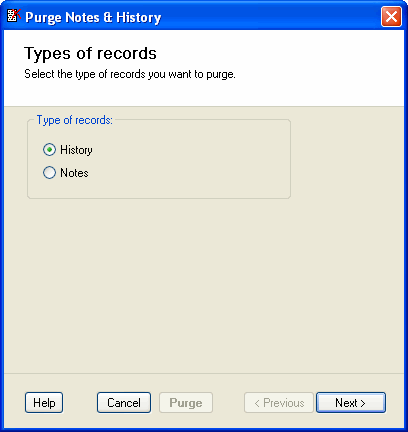The width and height of the screenshot is (408, 432).
Task: Choose the Notes radio button
Action: (x=49, y=173)
